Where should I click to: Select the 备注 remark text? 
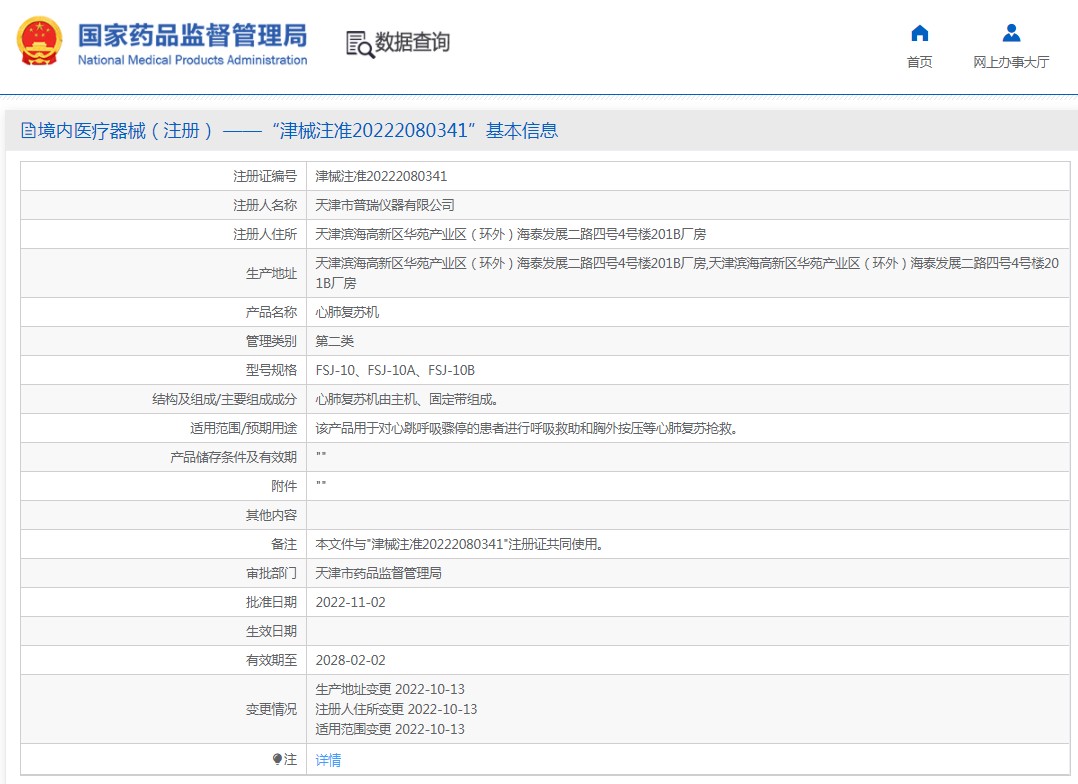(459, 544)
